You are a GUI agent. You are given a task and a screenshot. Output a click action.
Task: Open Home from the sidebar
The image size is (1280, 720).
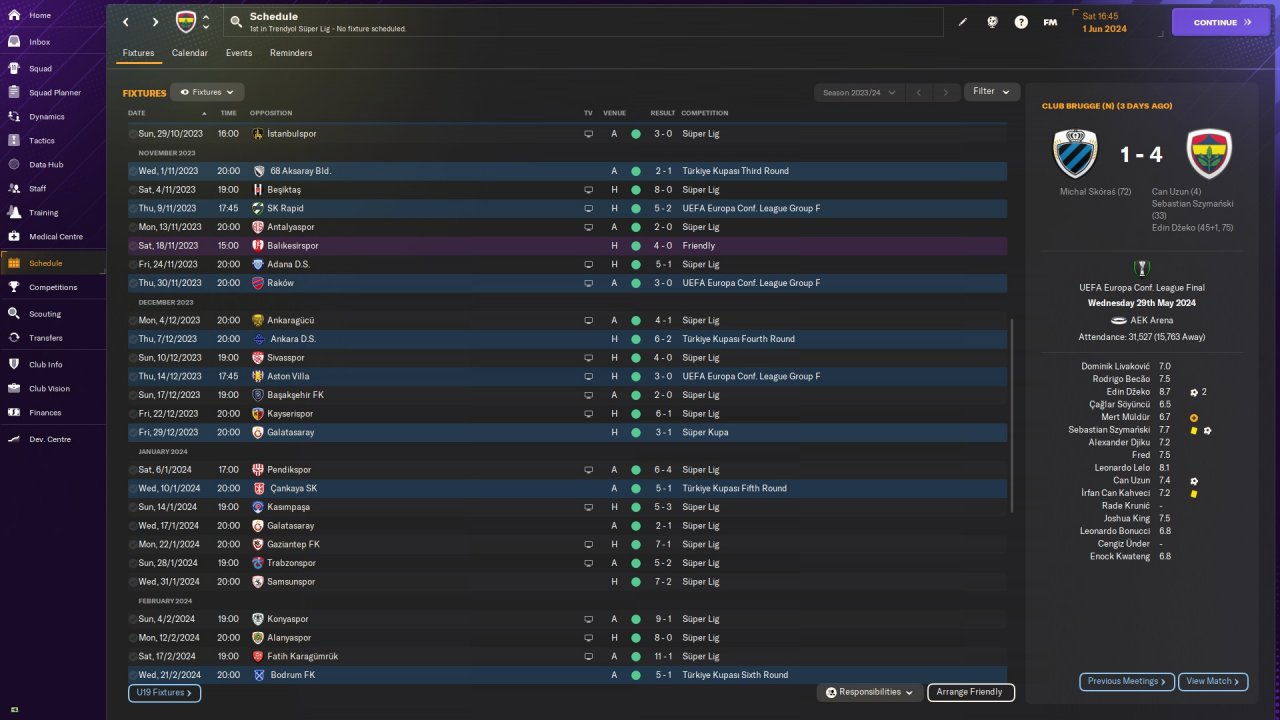(40, 16)
